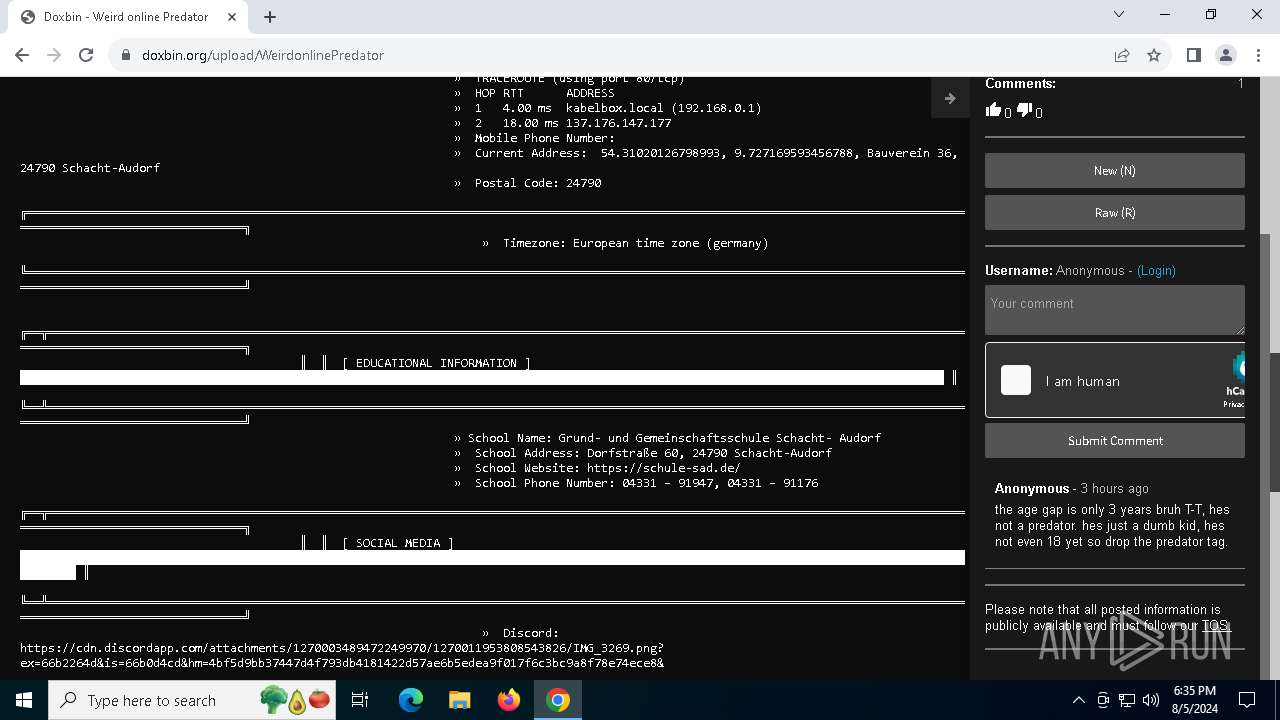This screenshot has height=720, width=1280.
Task: Submit Comment button
Action: pyautogui.click(x=1114, y=441)
